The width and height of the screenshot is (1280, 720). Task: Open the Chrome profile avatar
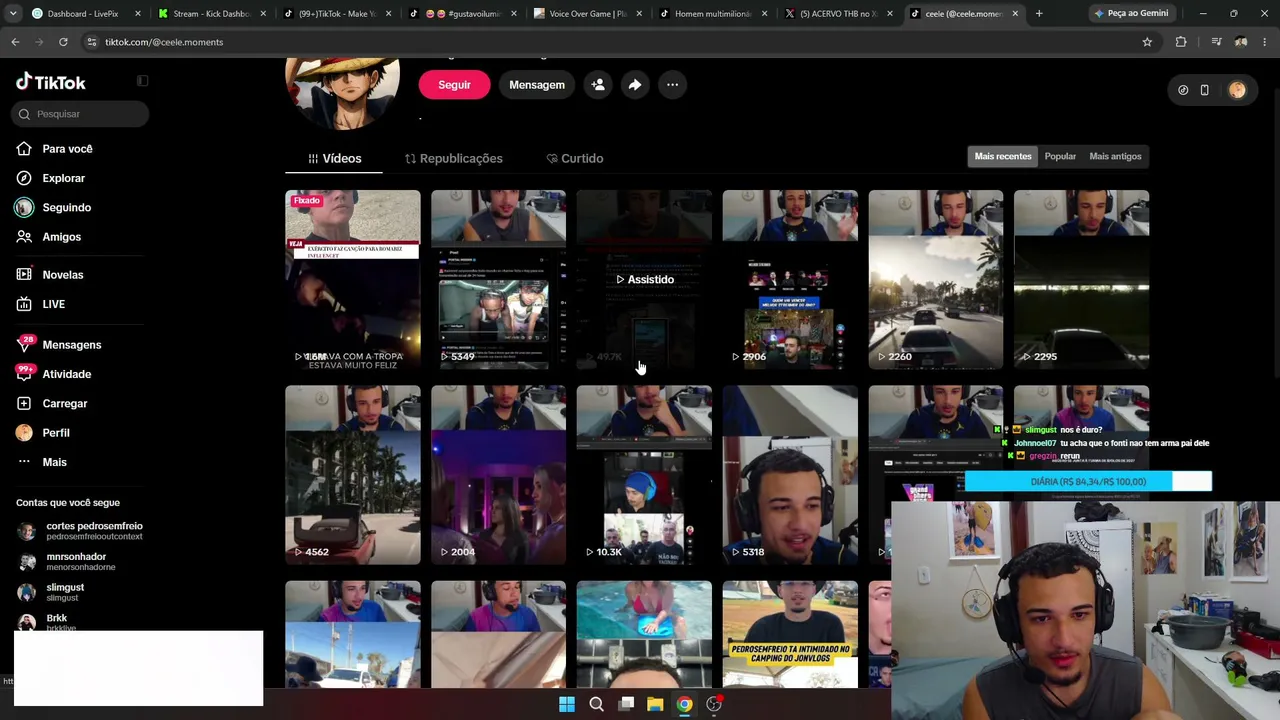tap(1241, 42)
